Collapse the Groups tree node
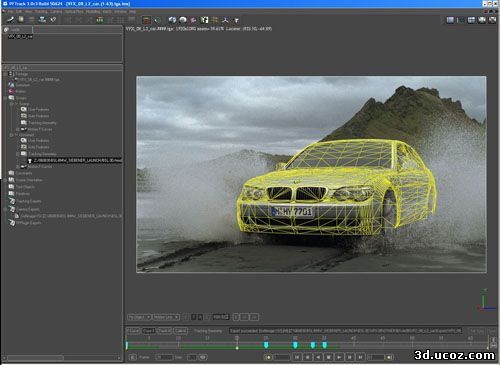Image resolution: width=500 pixels, height=365 pixels. [5, 98]
